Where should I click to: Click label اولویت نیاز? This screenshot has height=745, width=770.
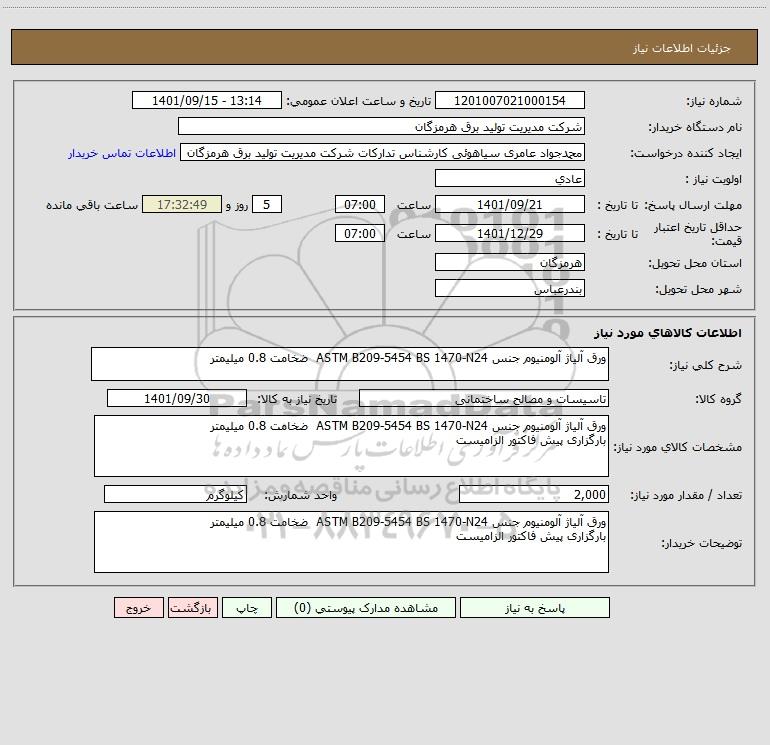[714, 179]
